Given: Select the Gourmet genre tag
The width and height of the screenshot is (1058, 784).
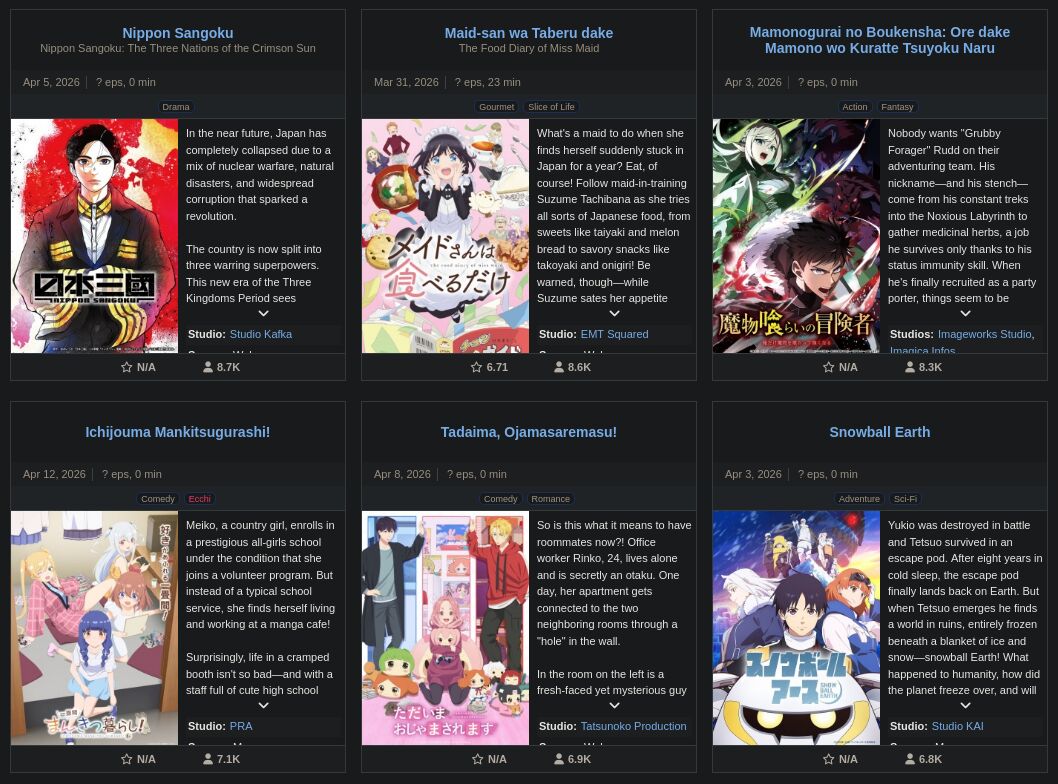Looking at the screenshot, I should (497, 107).
